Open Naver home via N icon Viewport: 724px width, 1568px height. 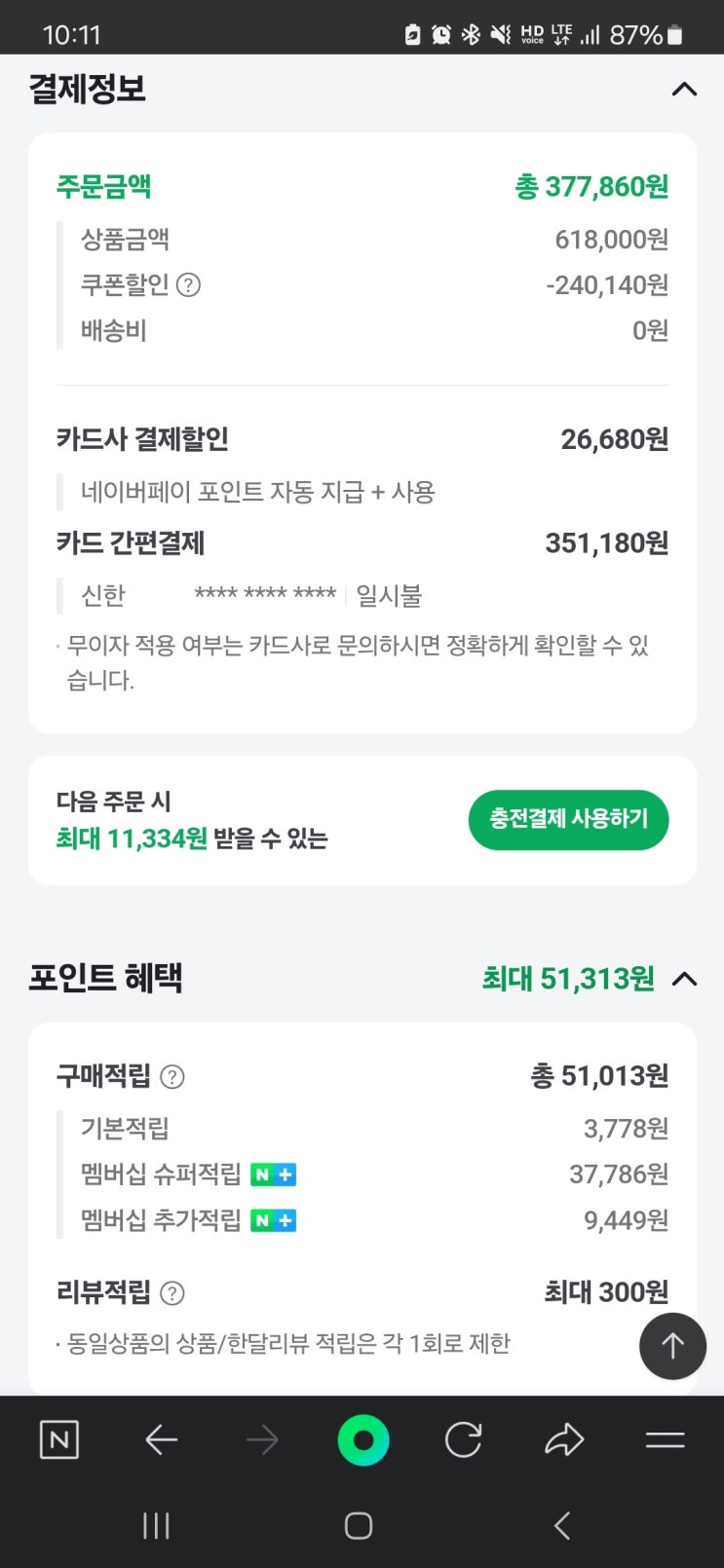coord(58,1439)
